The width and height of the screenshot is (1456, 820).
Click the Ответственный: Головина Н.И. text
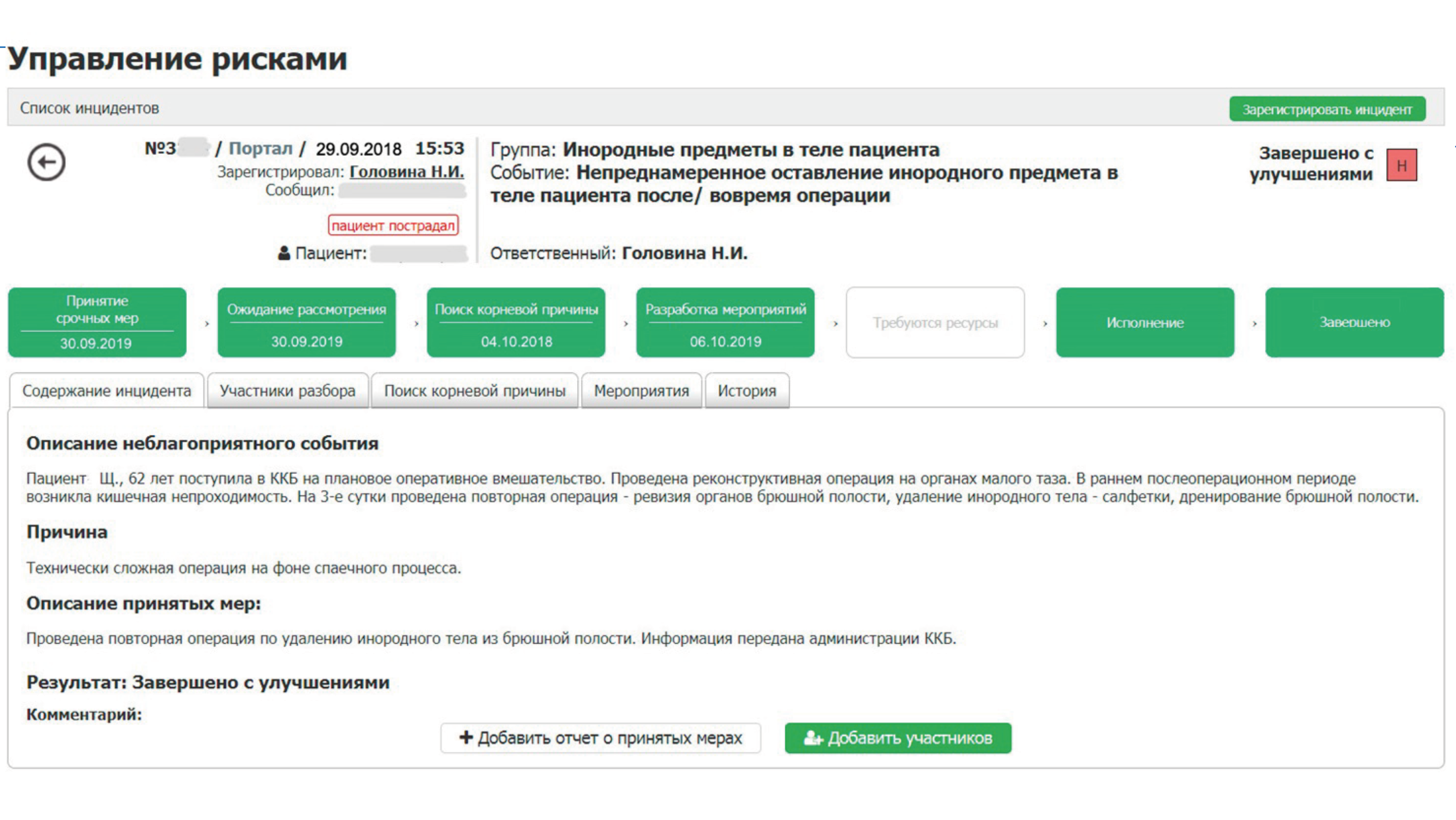pyautogui.click(x=619, y=253)
